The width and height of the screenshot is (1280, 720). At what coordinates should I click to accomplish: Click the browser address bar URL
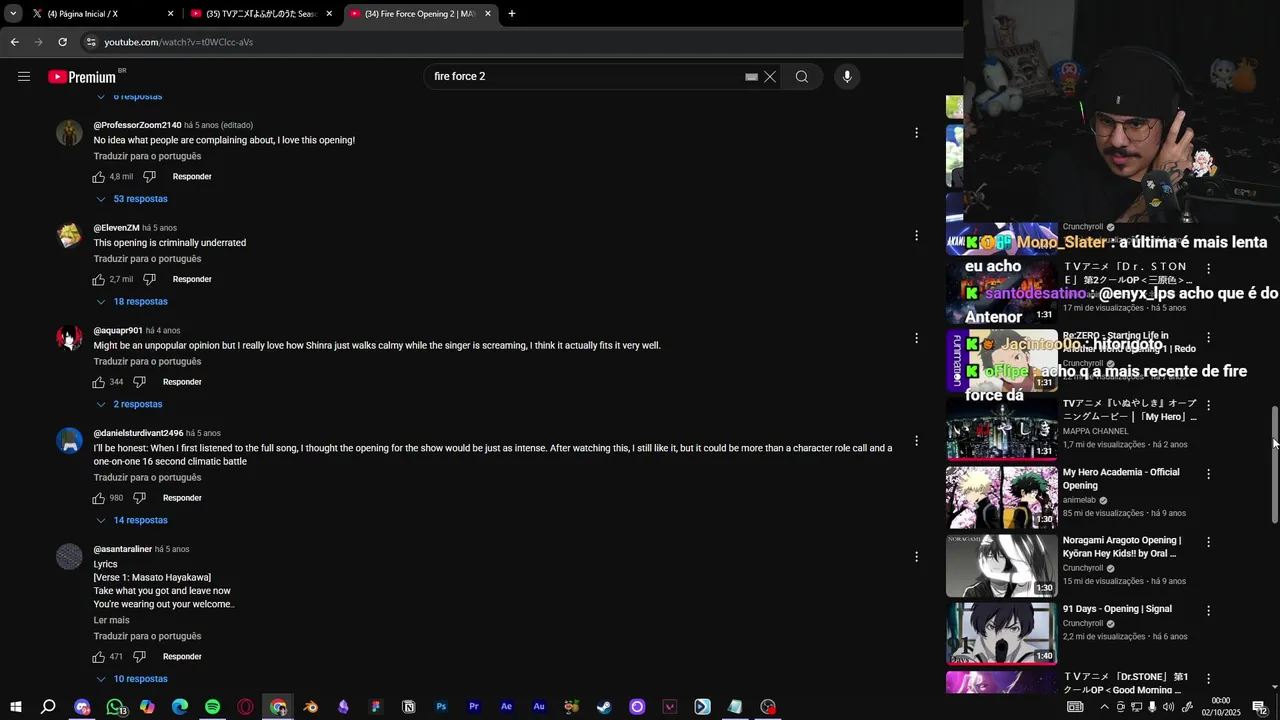(x=179, y=42)
